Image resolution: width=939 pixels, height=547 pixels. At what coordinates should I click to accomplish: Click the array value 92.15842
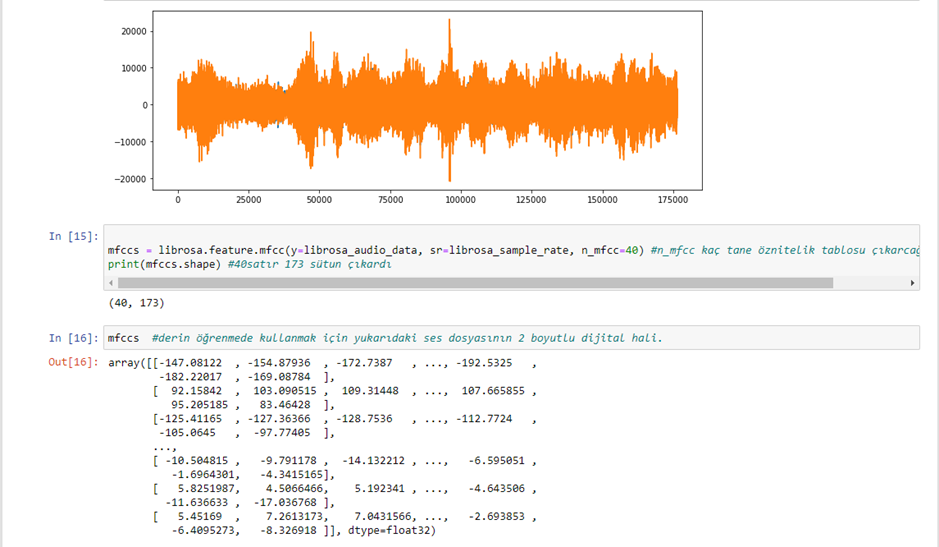(x=196, y=391)
